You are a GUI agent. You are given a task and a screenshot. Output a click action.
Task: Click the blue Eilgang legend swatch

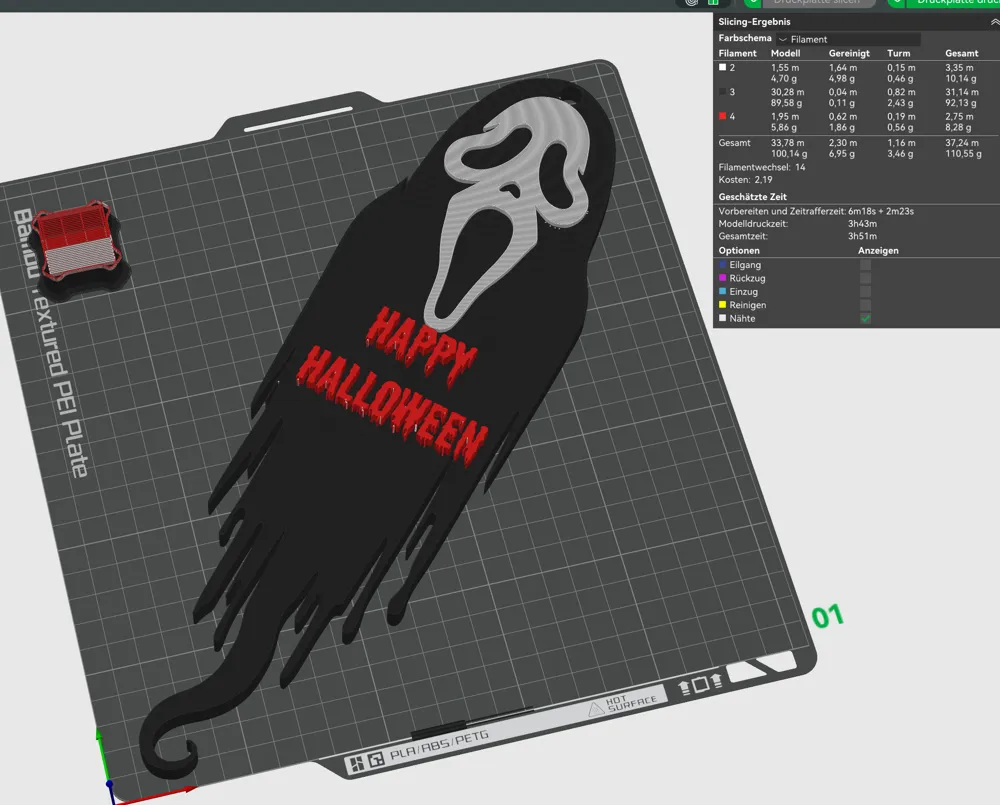point(723,264)
